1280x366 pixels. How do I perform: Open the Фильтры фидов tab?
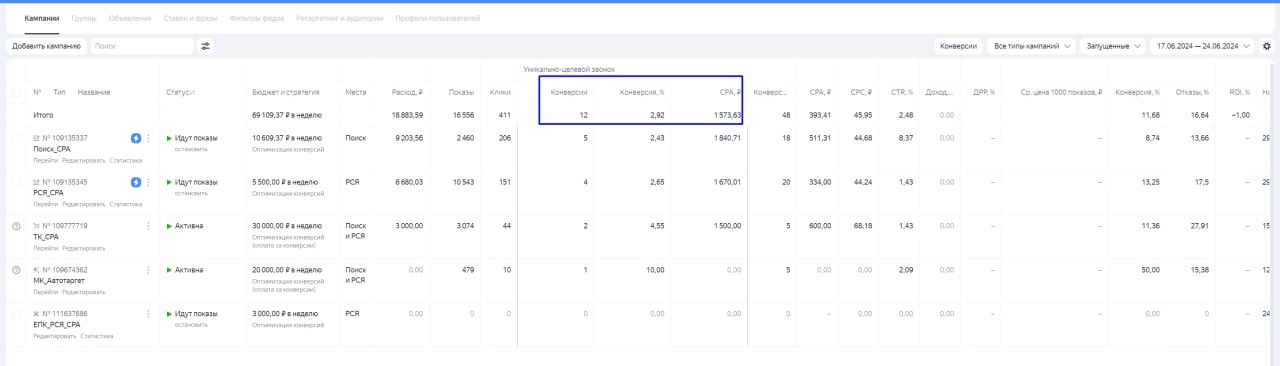[x=256, y=18]
